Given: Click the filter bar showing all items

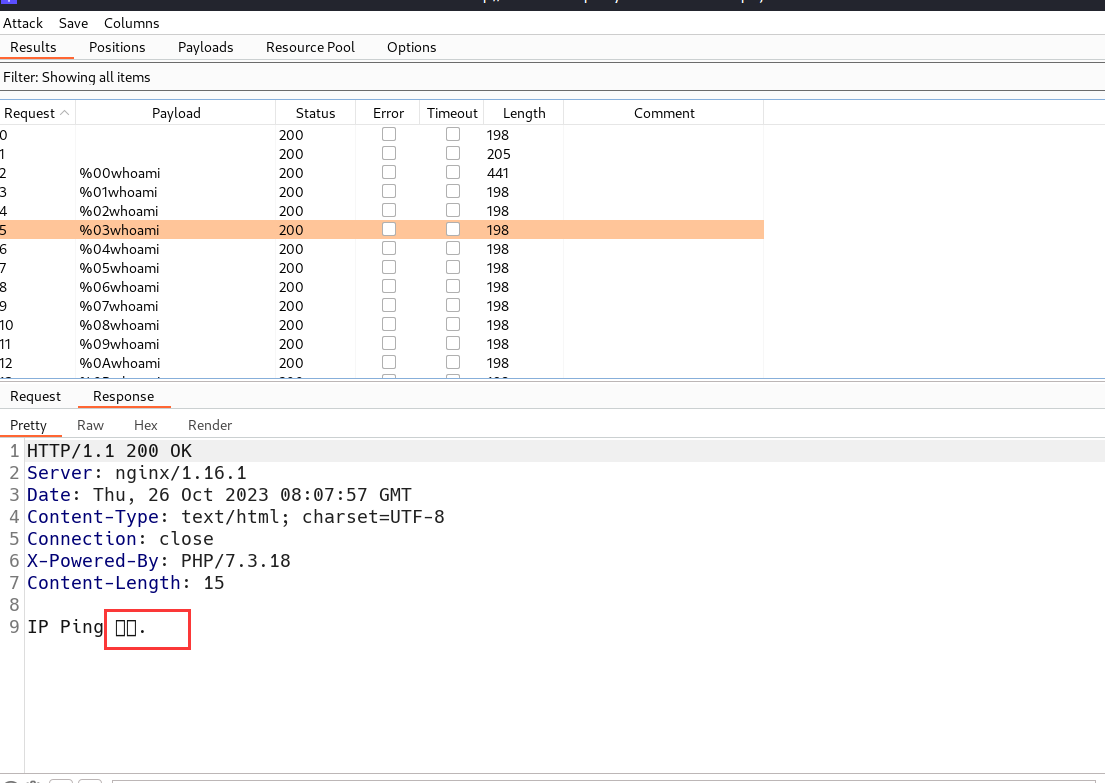Looking at the screenshot, I should [552, 77].
